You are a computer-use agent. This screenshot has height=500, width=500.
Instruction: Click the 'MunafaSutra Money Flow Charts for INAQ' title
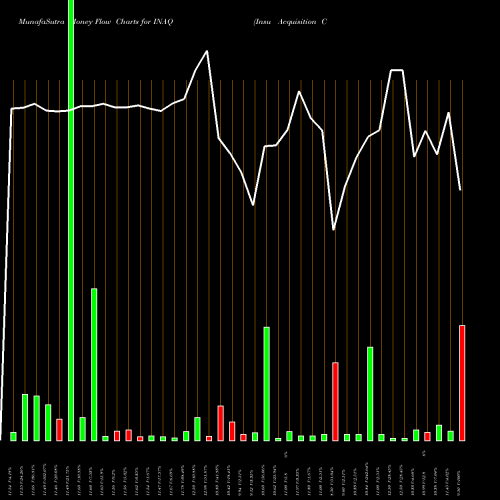[x=96, y=22]
